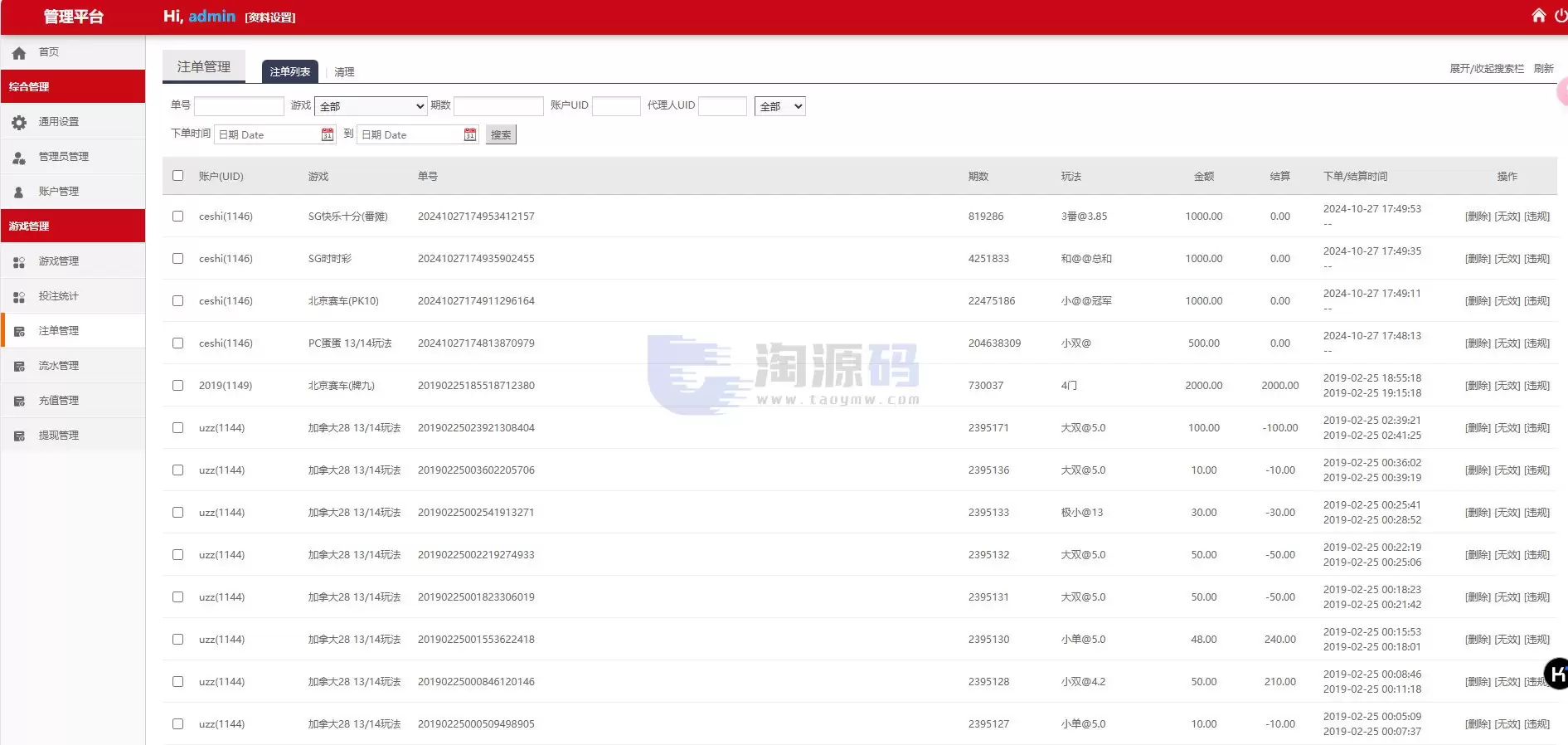Click the power logout icon

pyautogui.click(x=1561, y=15)
